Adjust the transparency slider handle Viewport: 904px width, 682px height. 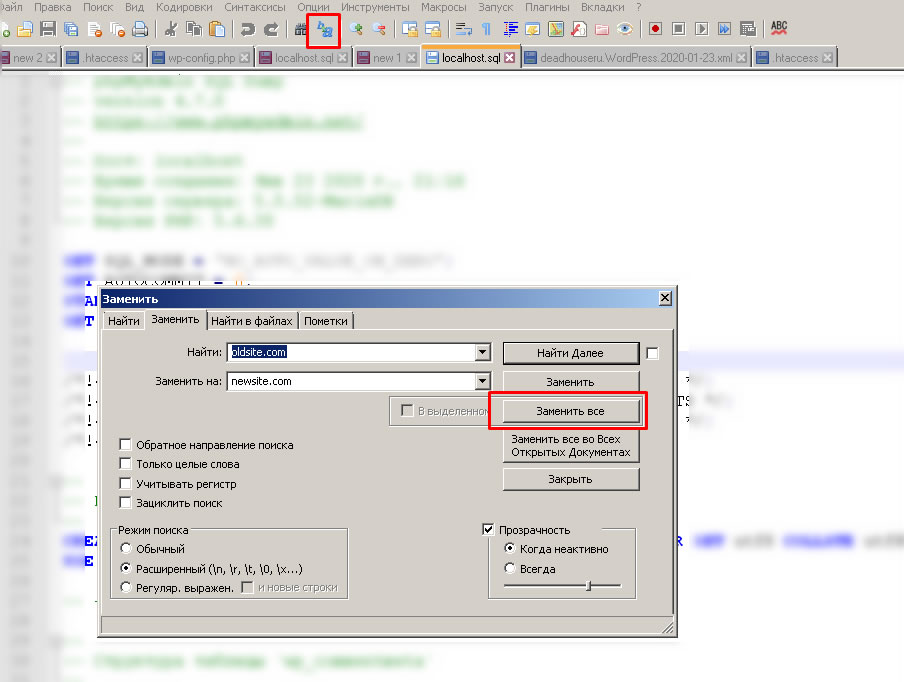tap(589, 586)
